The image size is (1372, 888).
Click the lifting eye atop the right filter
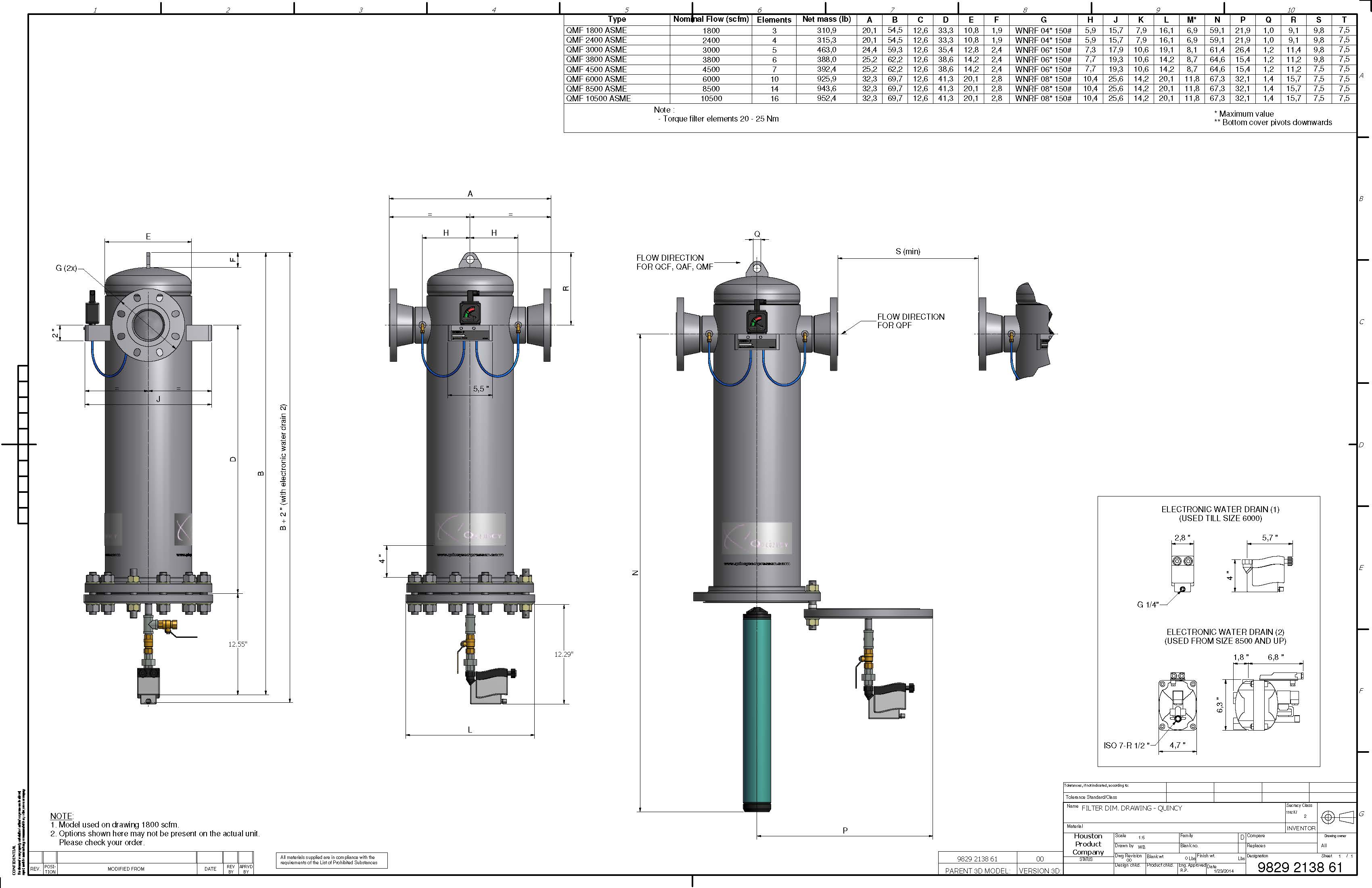pos(757,268)
